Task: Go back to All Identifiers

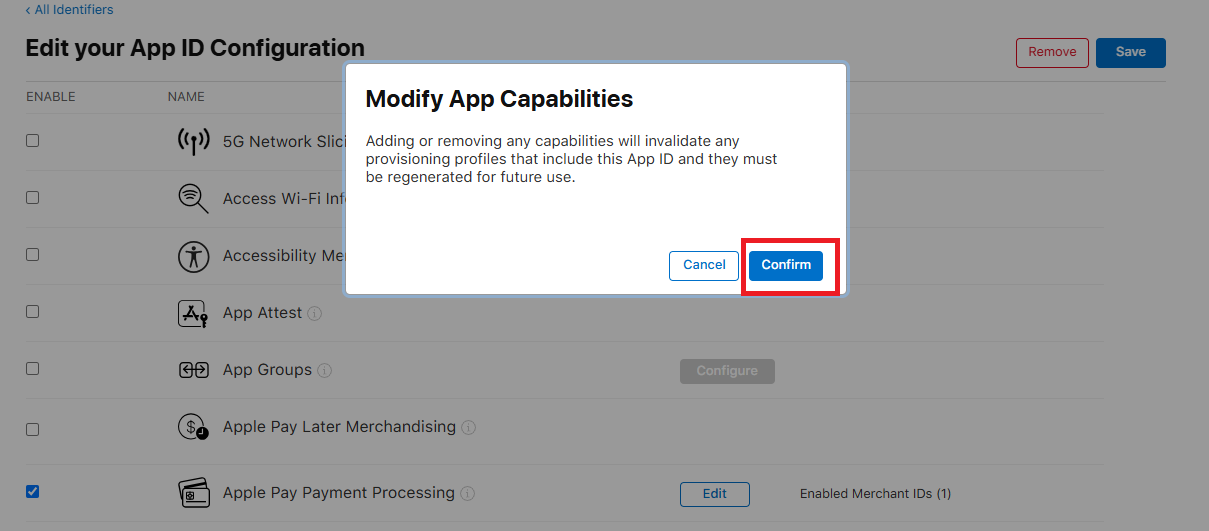Action: 70,10
